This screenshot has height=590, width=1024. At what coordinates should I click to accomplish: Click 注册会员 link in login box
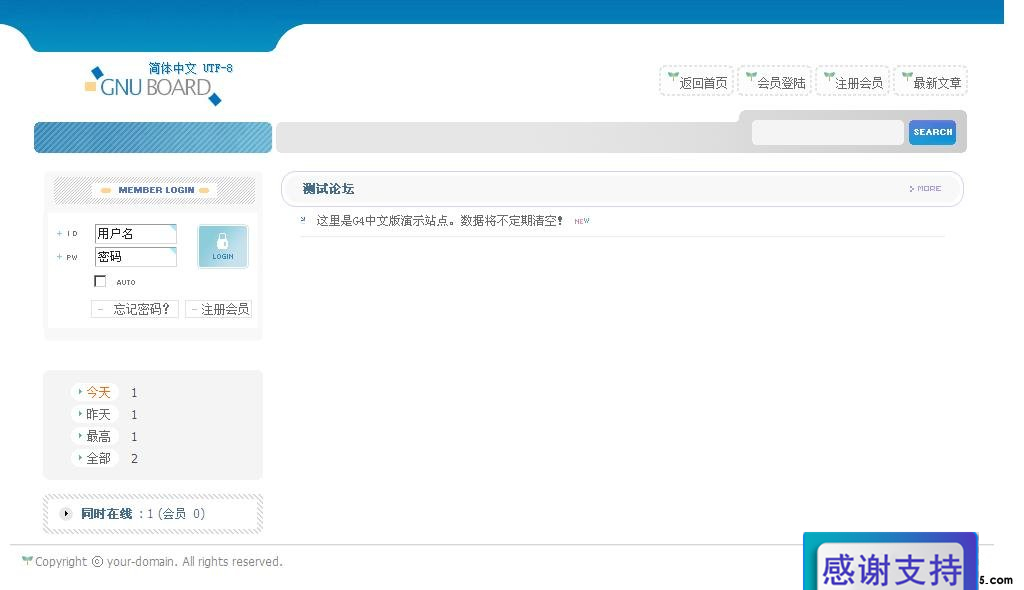tap(219, 309)
